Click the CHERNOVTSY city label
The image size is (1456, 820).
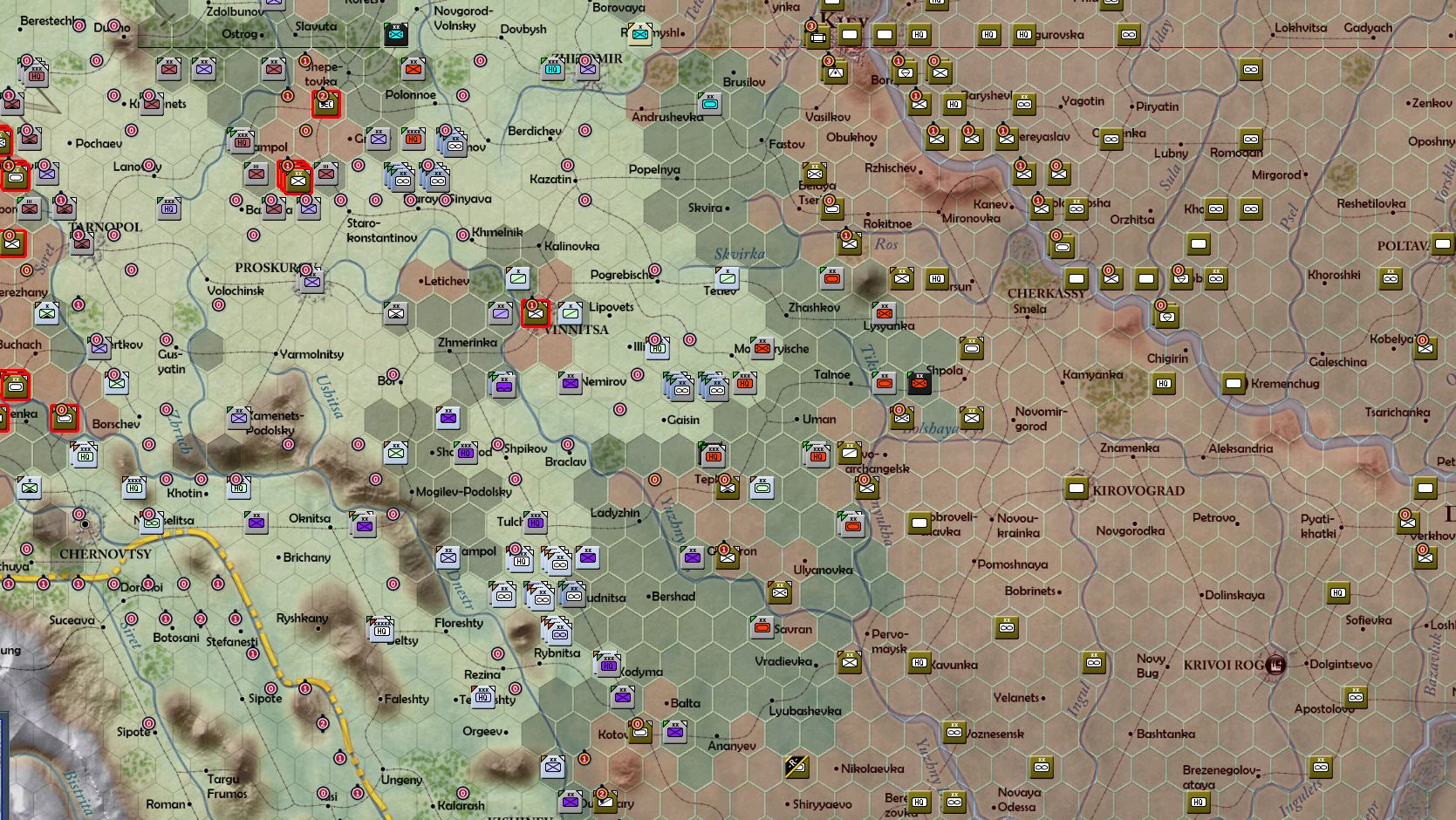point(106,554)
